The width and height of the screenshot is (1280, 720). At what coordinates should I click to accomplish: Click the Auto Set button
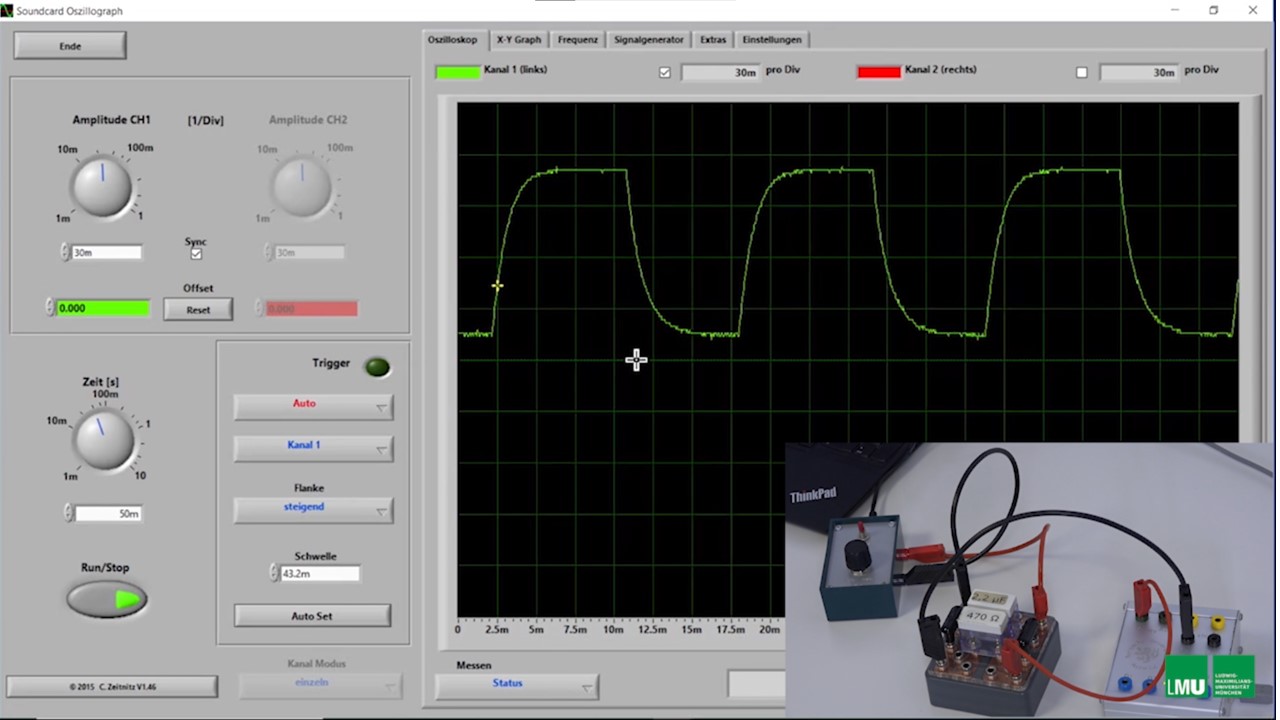click(x=312, y=616)
